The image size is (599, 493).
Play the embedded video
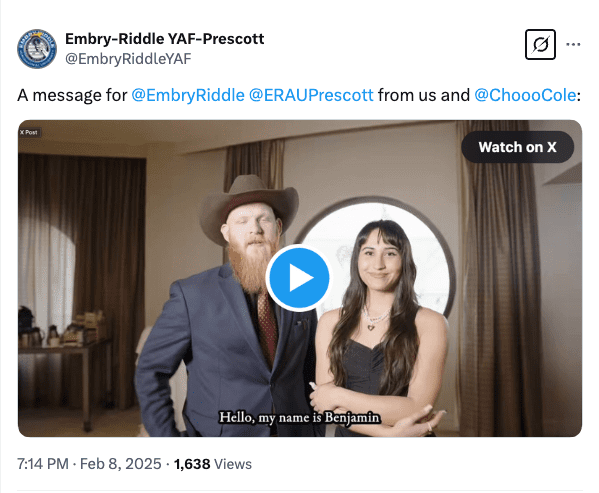(298, 278)
